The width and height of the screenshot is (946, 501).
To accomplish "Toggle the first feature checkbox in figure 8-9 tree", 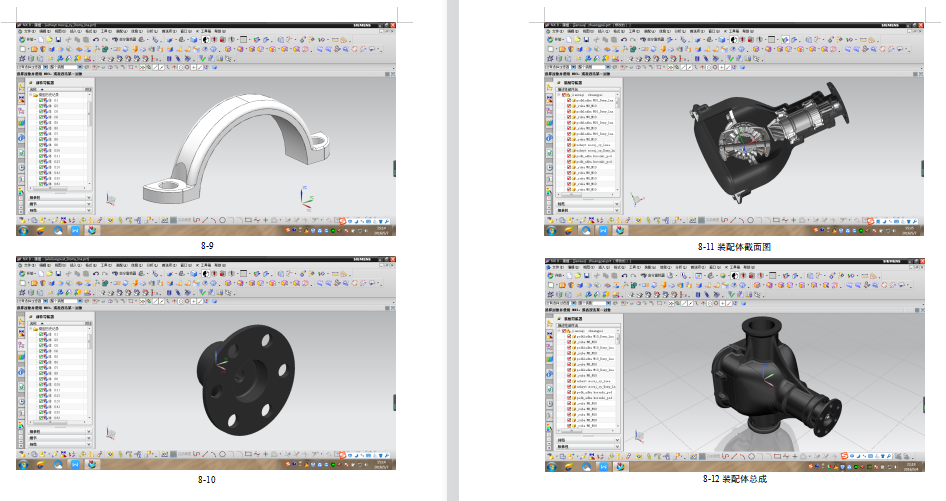I will [x=41, y=98].
